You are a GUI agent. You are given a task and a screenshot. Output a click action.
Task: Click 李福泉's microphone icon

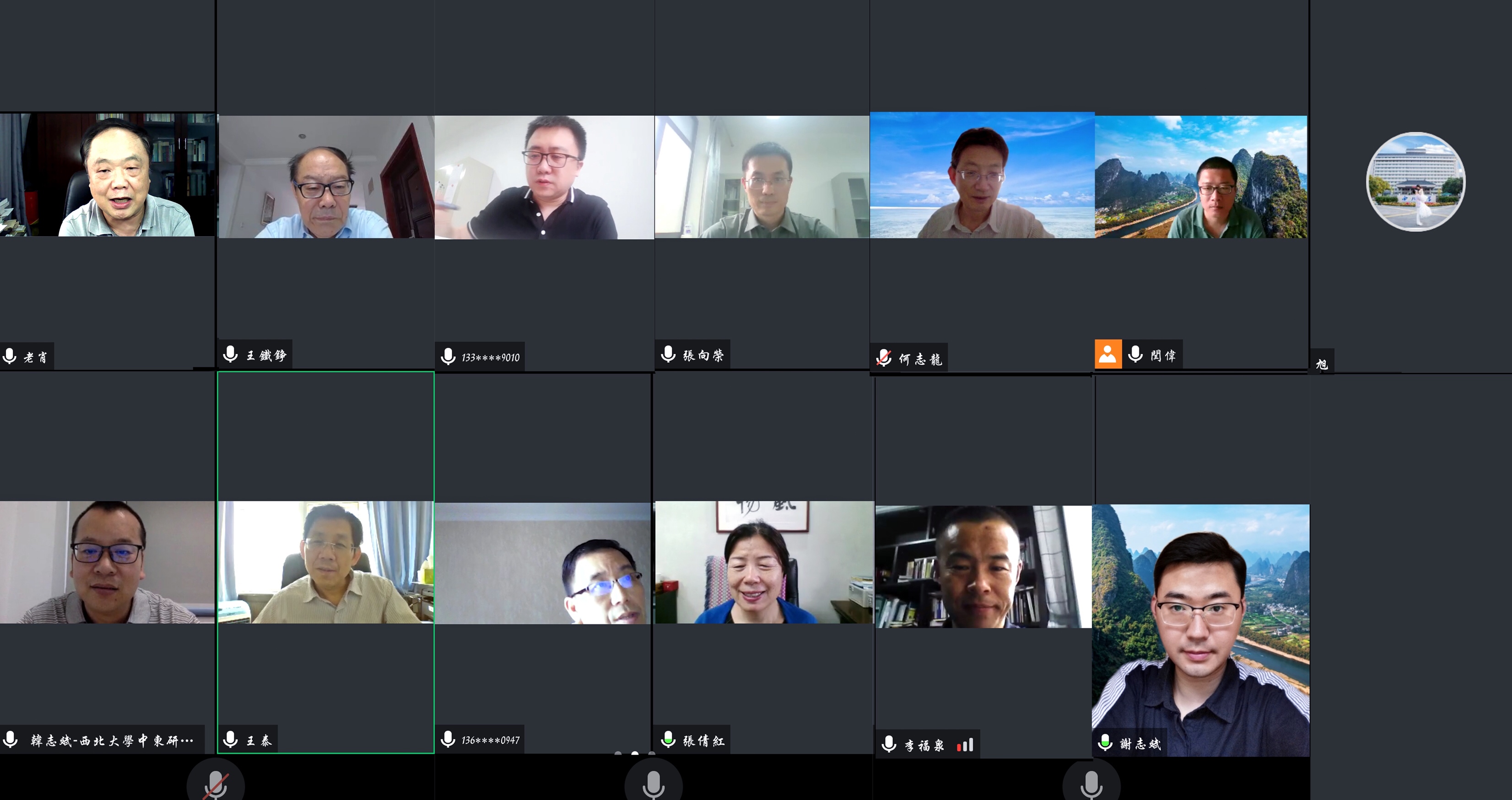pos(889,744)
